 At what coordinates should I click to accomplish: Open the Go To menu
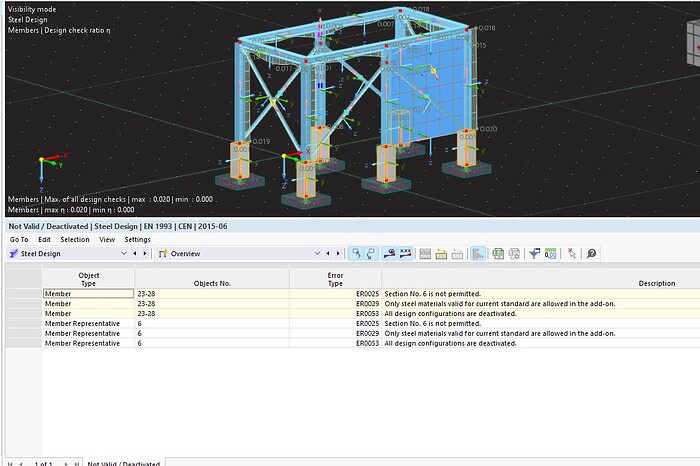click(19, 240)
